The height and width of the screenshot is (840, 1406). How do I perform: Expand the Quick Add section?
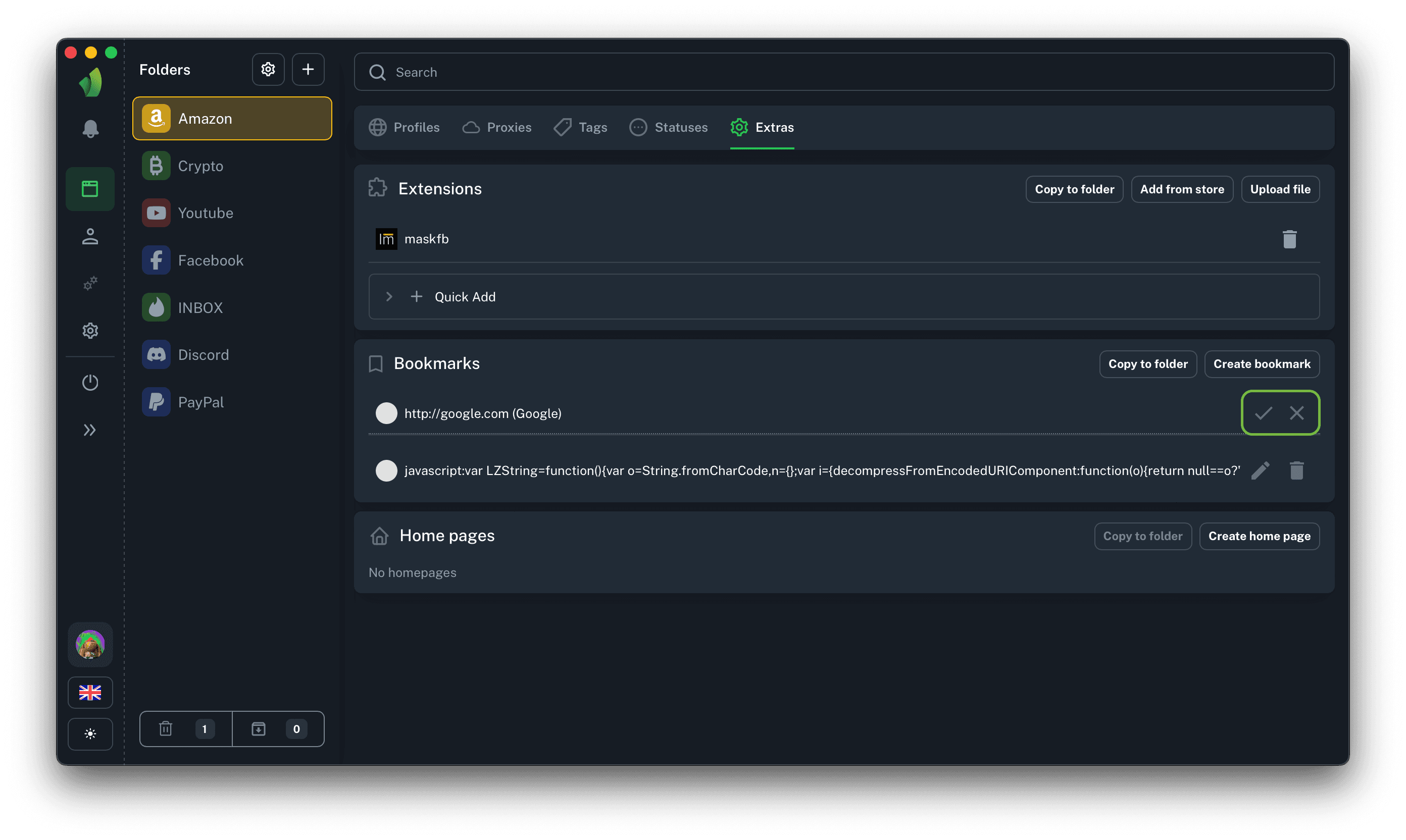(x=389, y=297)
